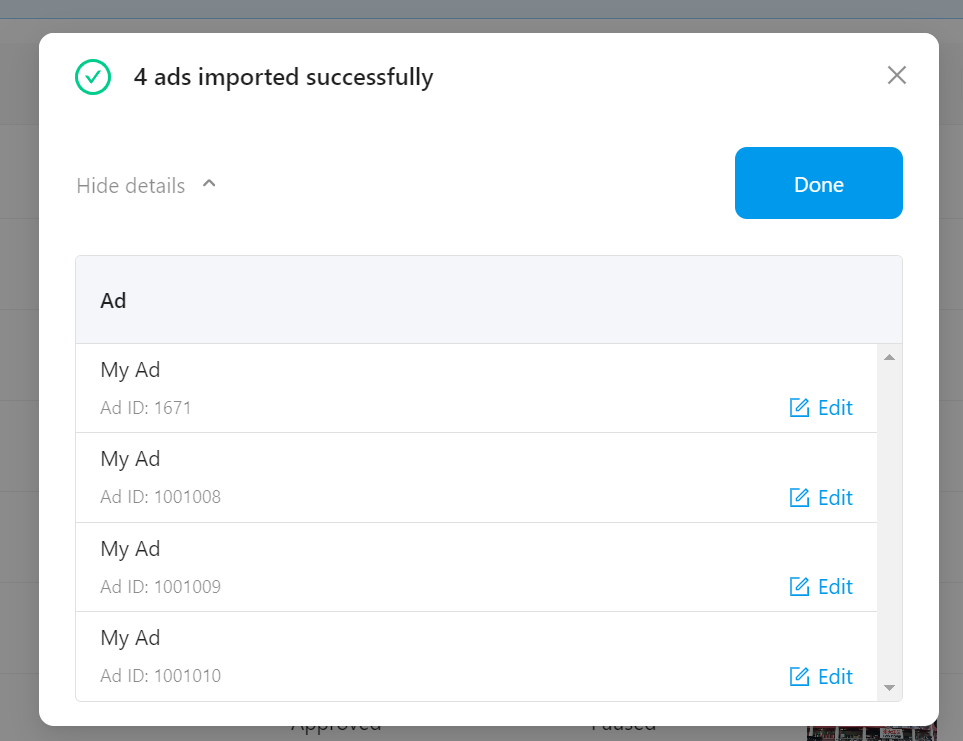Click the Ad column header
Viewport: 963px width, 741px height.
point(114,300)
